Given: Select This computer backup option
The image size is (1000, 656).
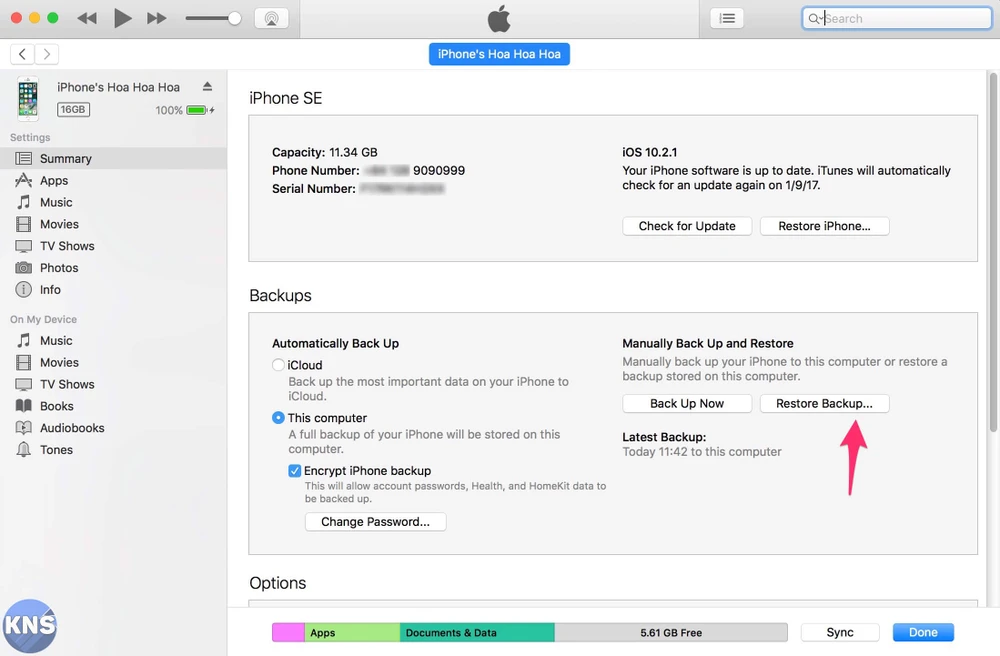Looking at the screenshot, I should [278, 418].
